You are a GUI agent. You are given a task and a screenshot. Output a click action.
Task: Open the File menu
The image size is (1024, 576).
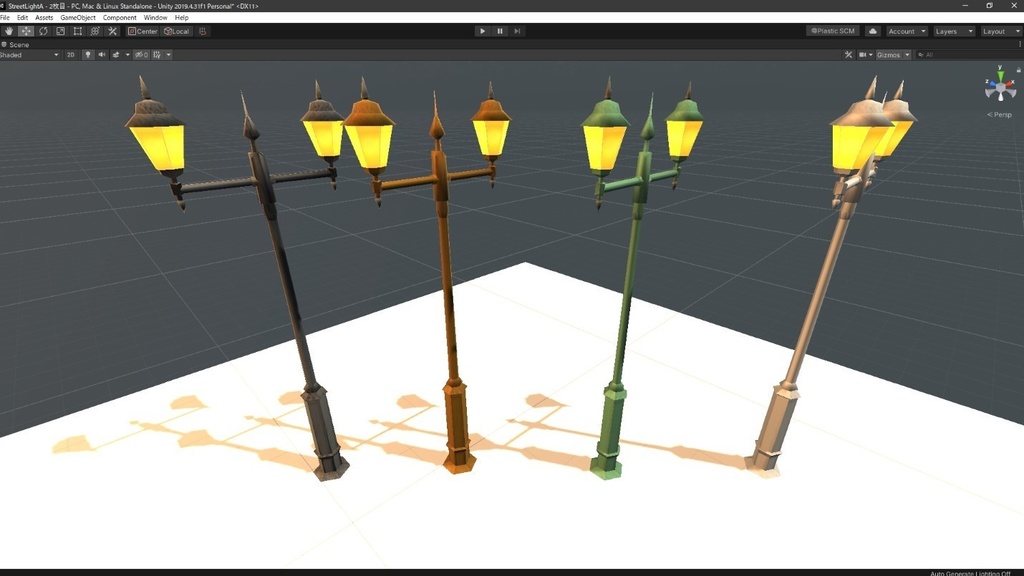pyautogui.click(x=5, y=18)
